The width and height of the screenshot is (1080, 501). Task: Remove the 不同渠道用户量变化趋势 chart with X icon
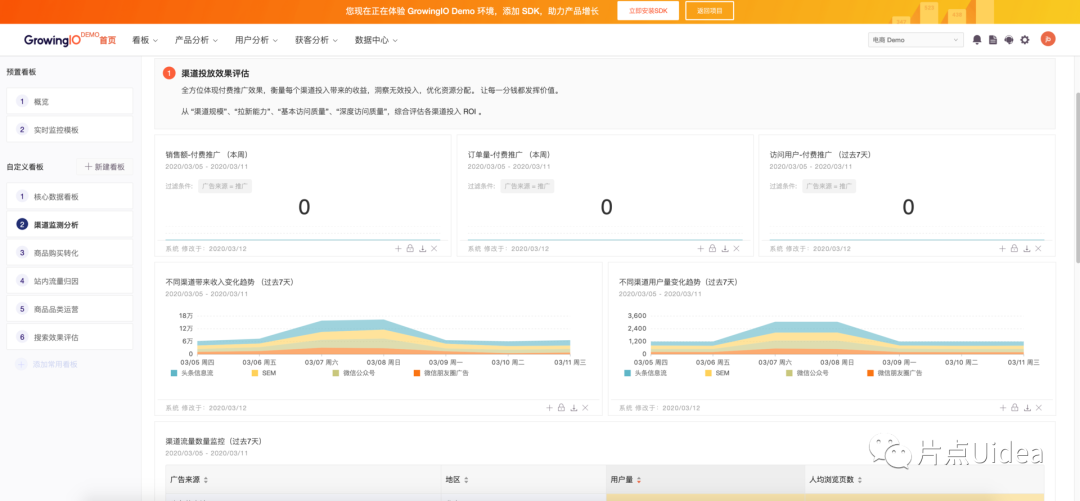[x=1038, y=407]
